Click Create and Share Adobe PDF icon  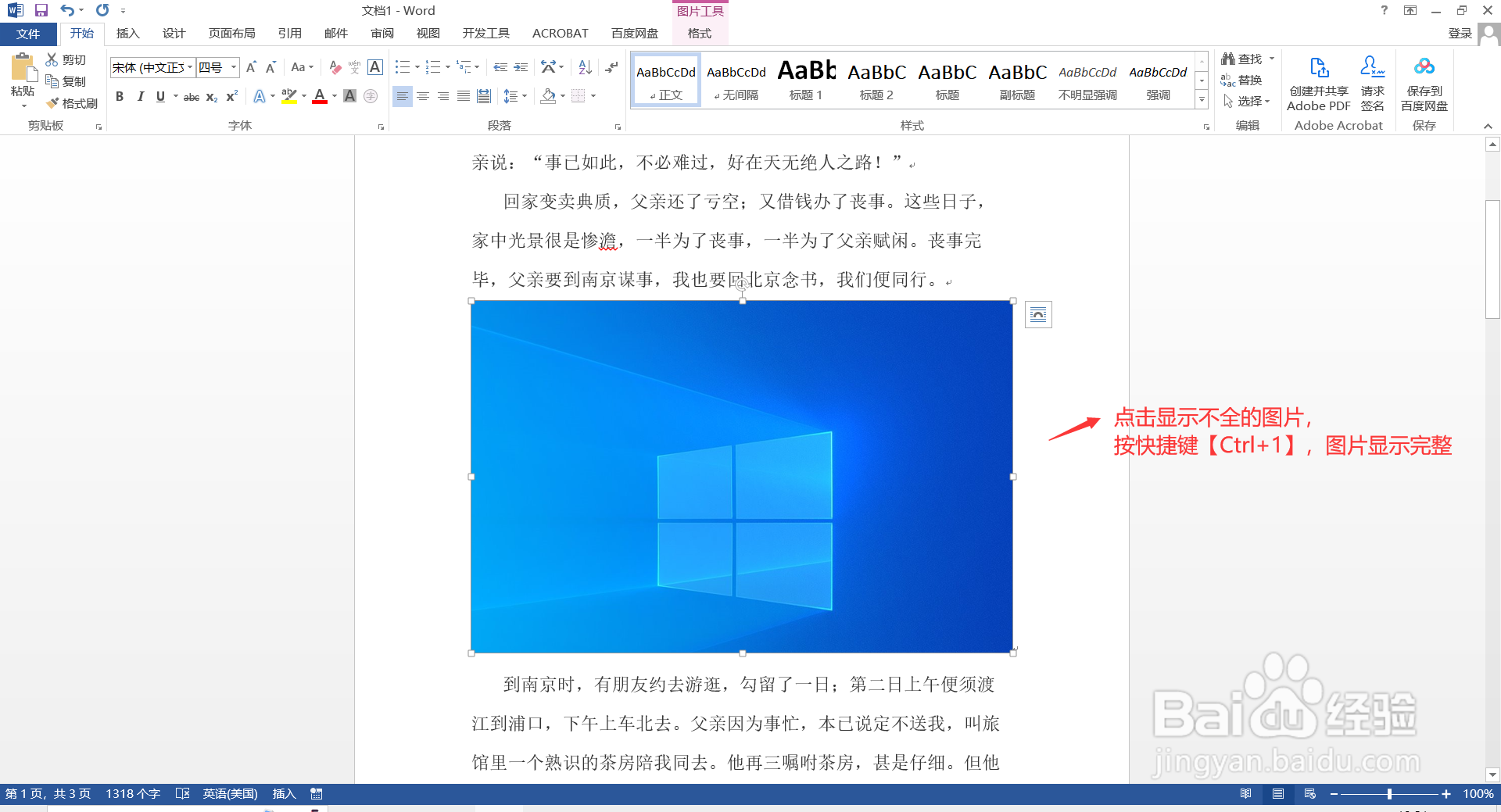pos(1319,83)
